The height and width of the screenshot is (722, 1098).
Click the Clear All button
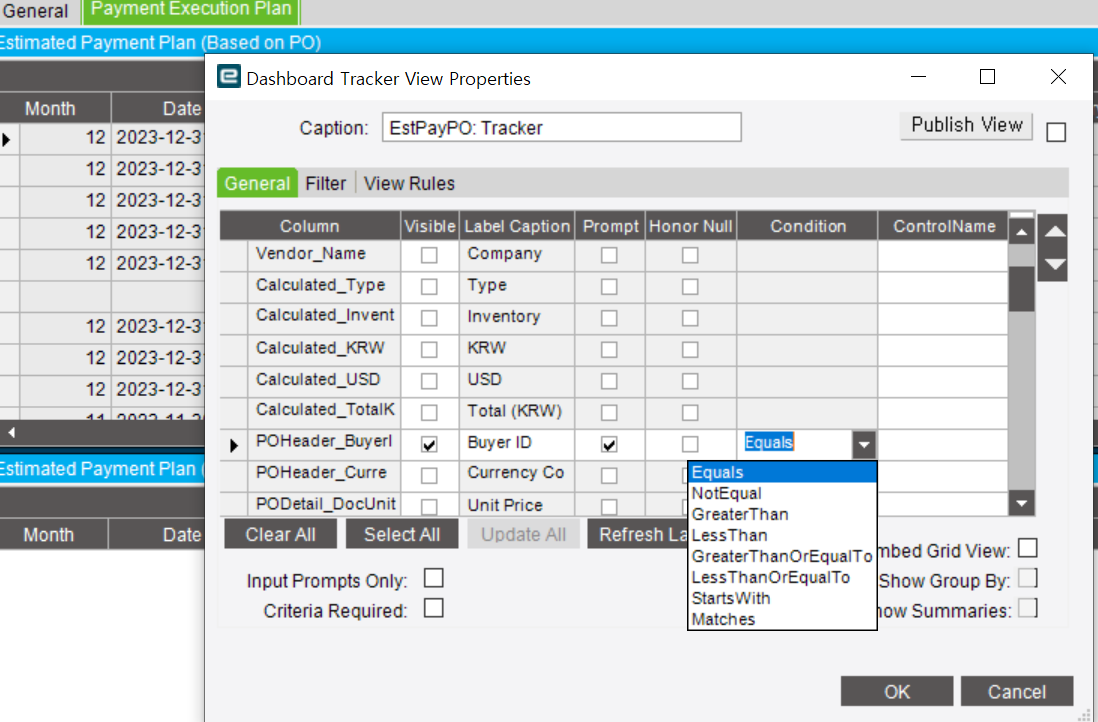coord(280,533)
